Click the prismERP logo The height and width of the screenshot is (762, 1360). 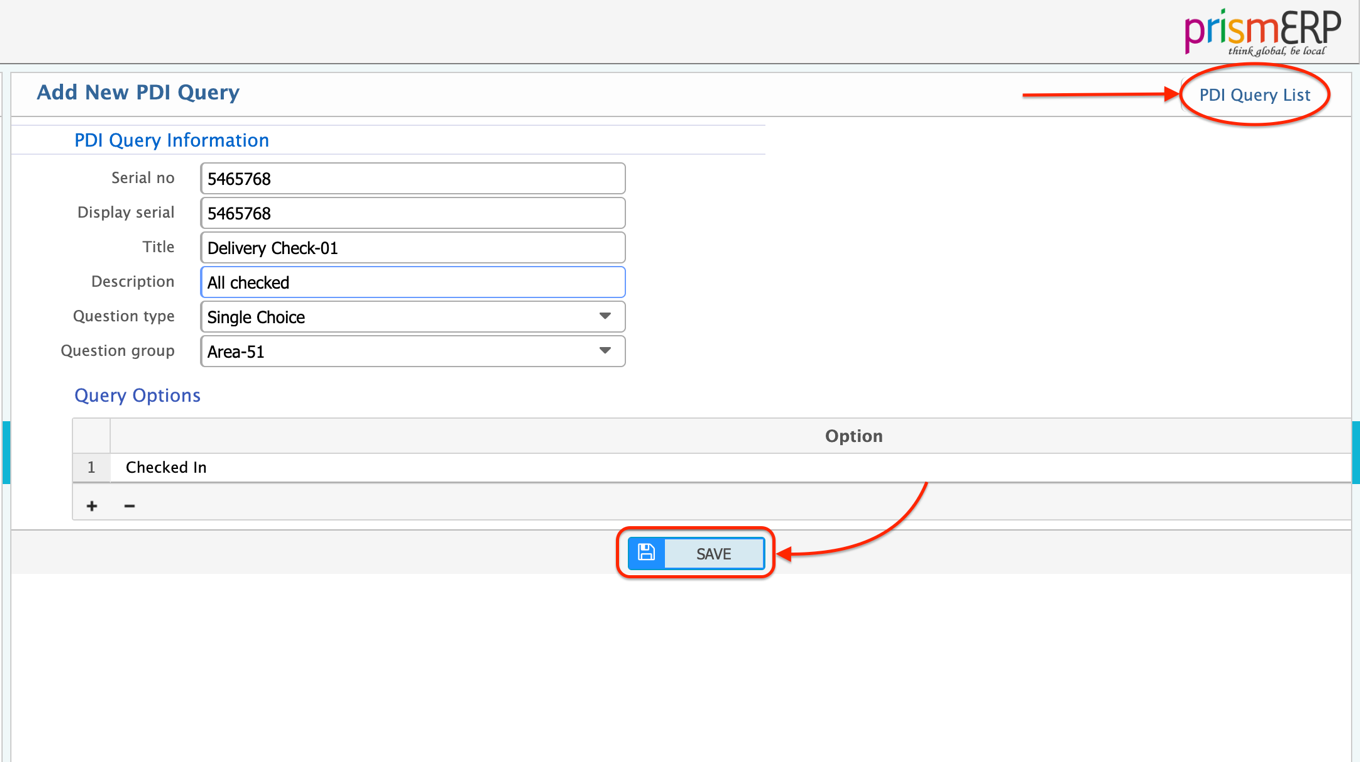coord(1262,32)
